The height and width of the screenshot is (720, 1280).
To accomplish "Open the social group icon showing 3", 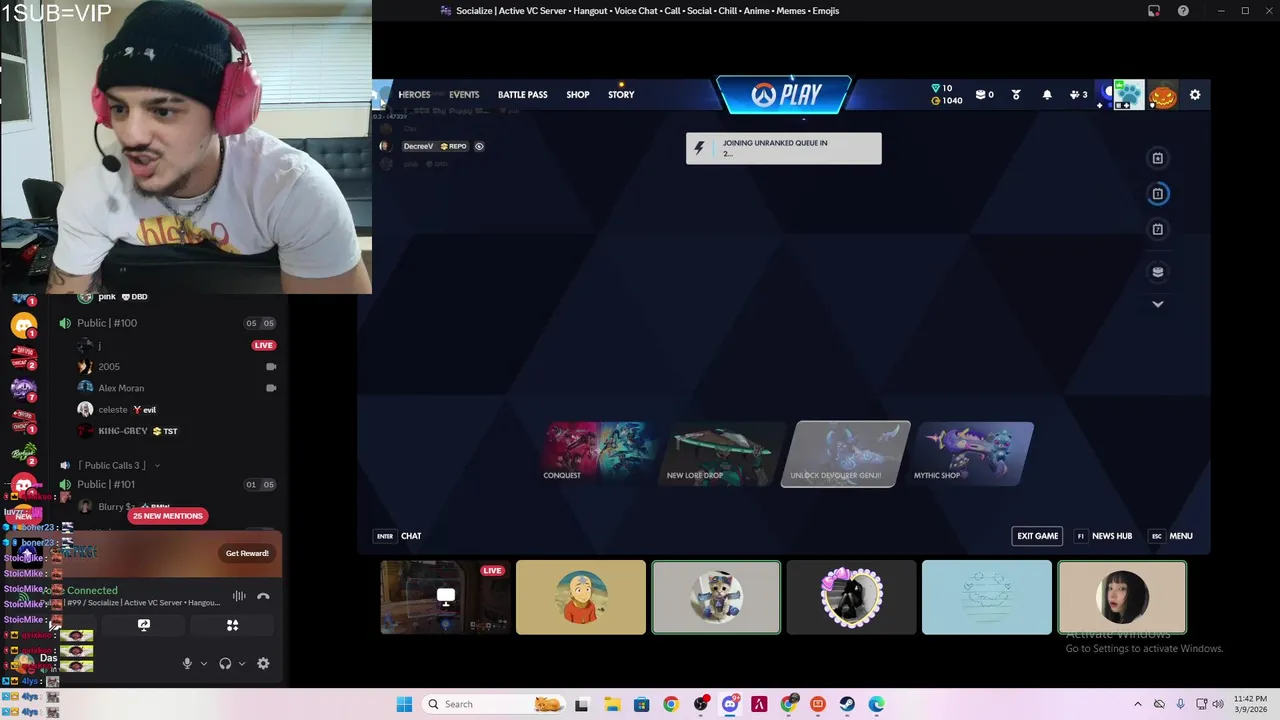I will (x=1079, y=95).
